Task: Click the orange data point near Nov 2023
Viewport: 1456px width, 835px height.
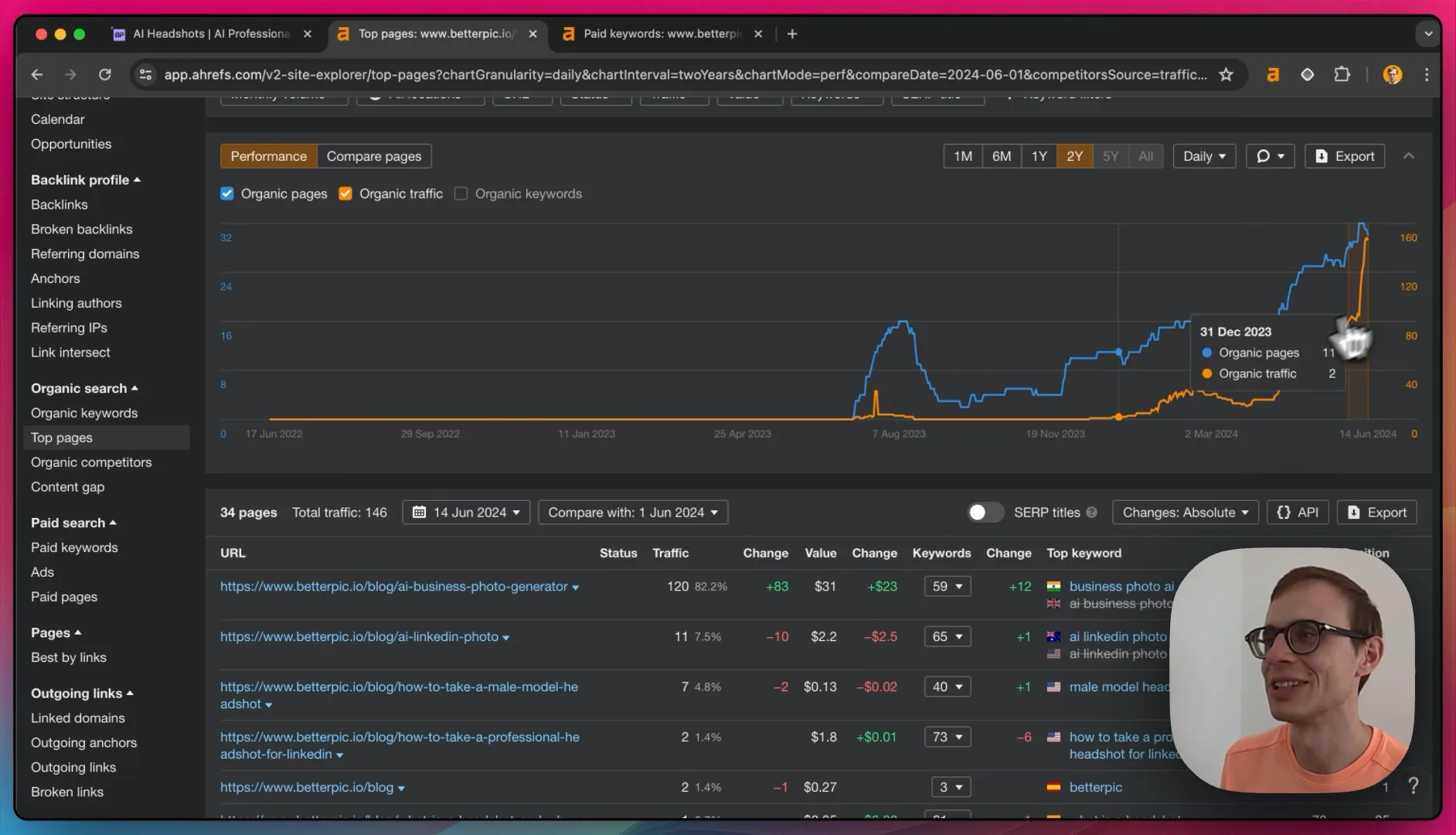Action: coord(1118,417)
